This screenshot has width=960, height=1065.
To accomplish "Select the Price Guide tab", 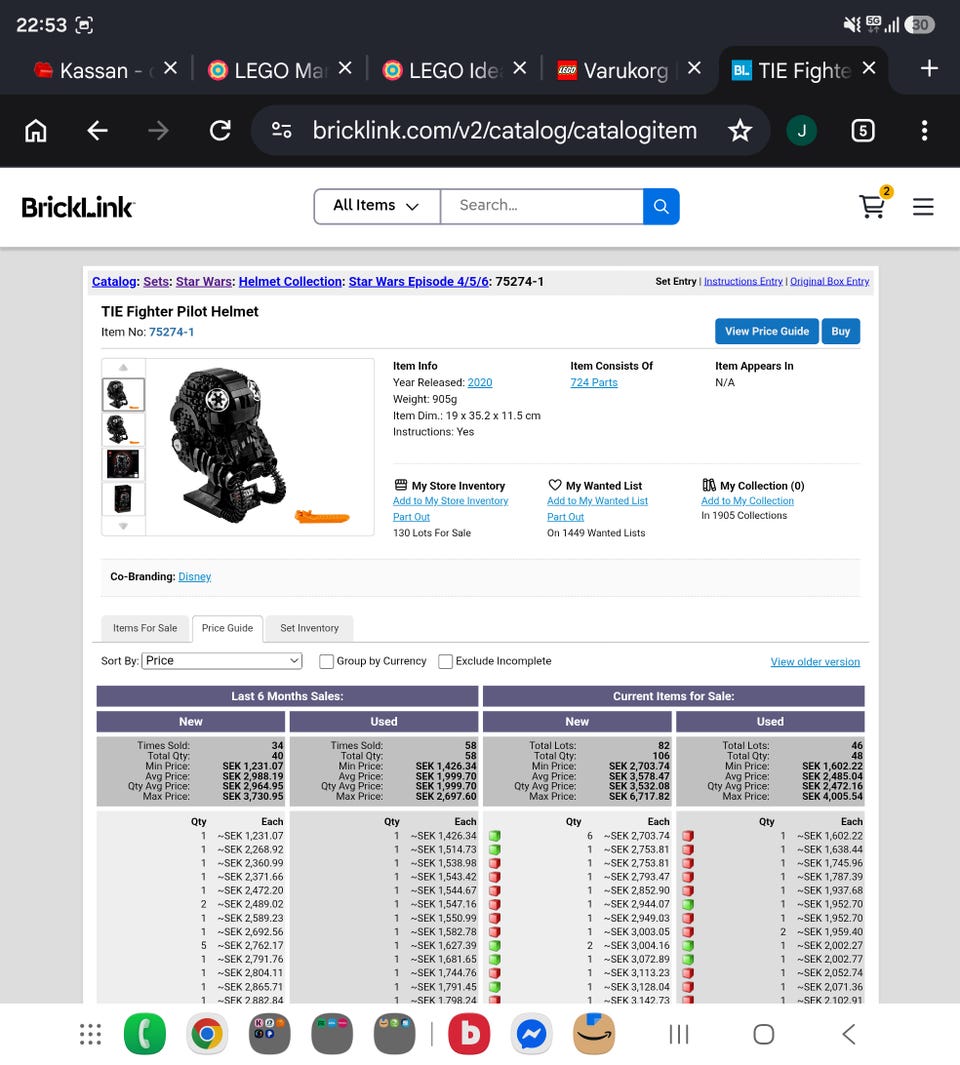I will [228, 628].
